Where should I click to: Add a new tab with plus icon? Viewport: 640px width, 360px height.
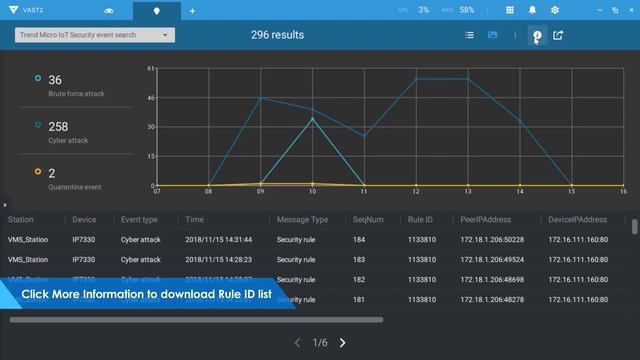pyautogui.click(x=192, y=11)
